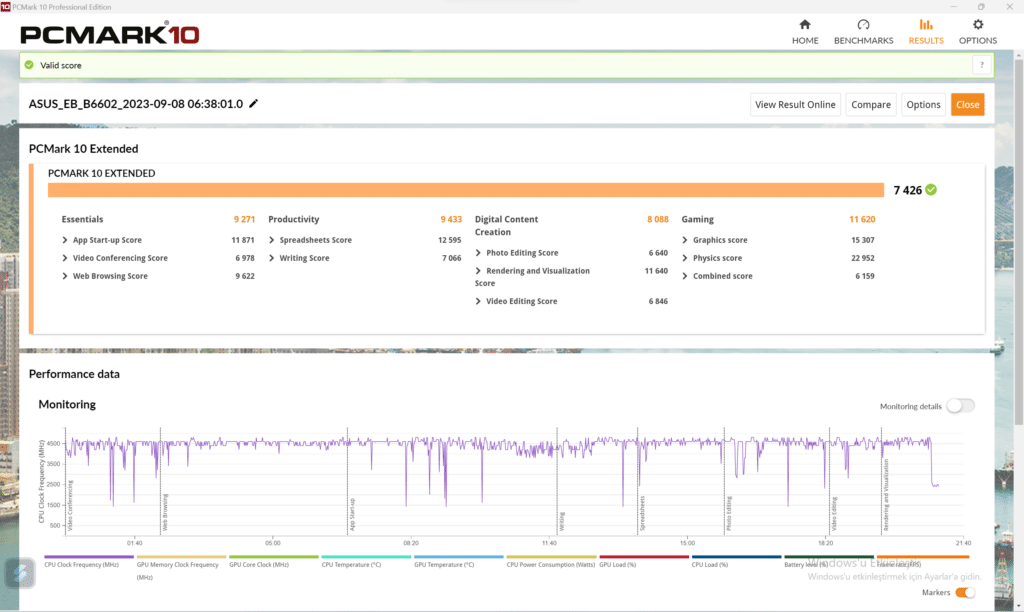Click the result name ASUS_EB_B6602 title
Viewport: 1024px width, 612px height.
coord(136,104)
